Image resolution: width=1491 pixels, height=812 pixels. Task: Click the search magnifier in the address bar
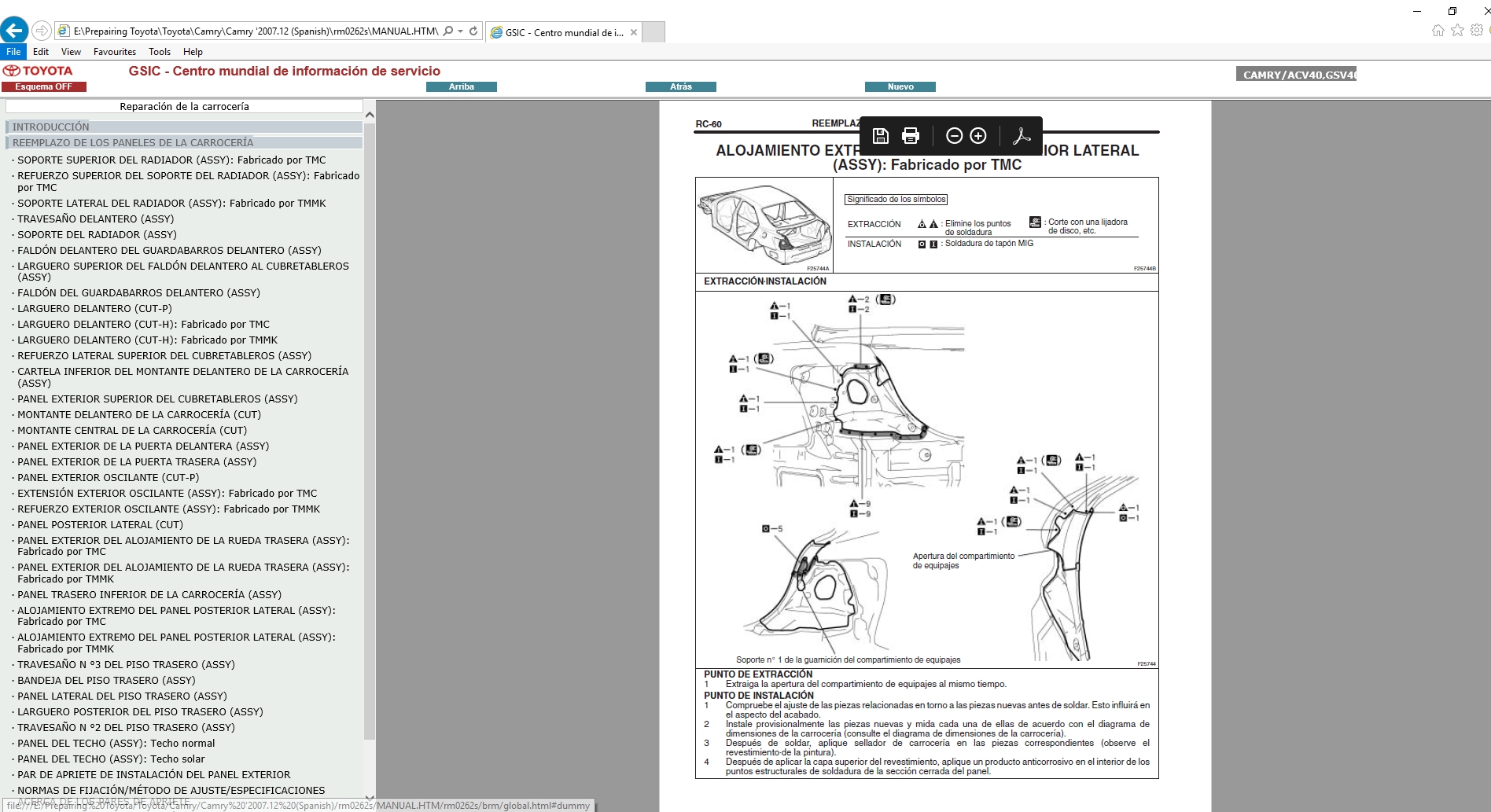tap(446, 31)
